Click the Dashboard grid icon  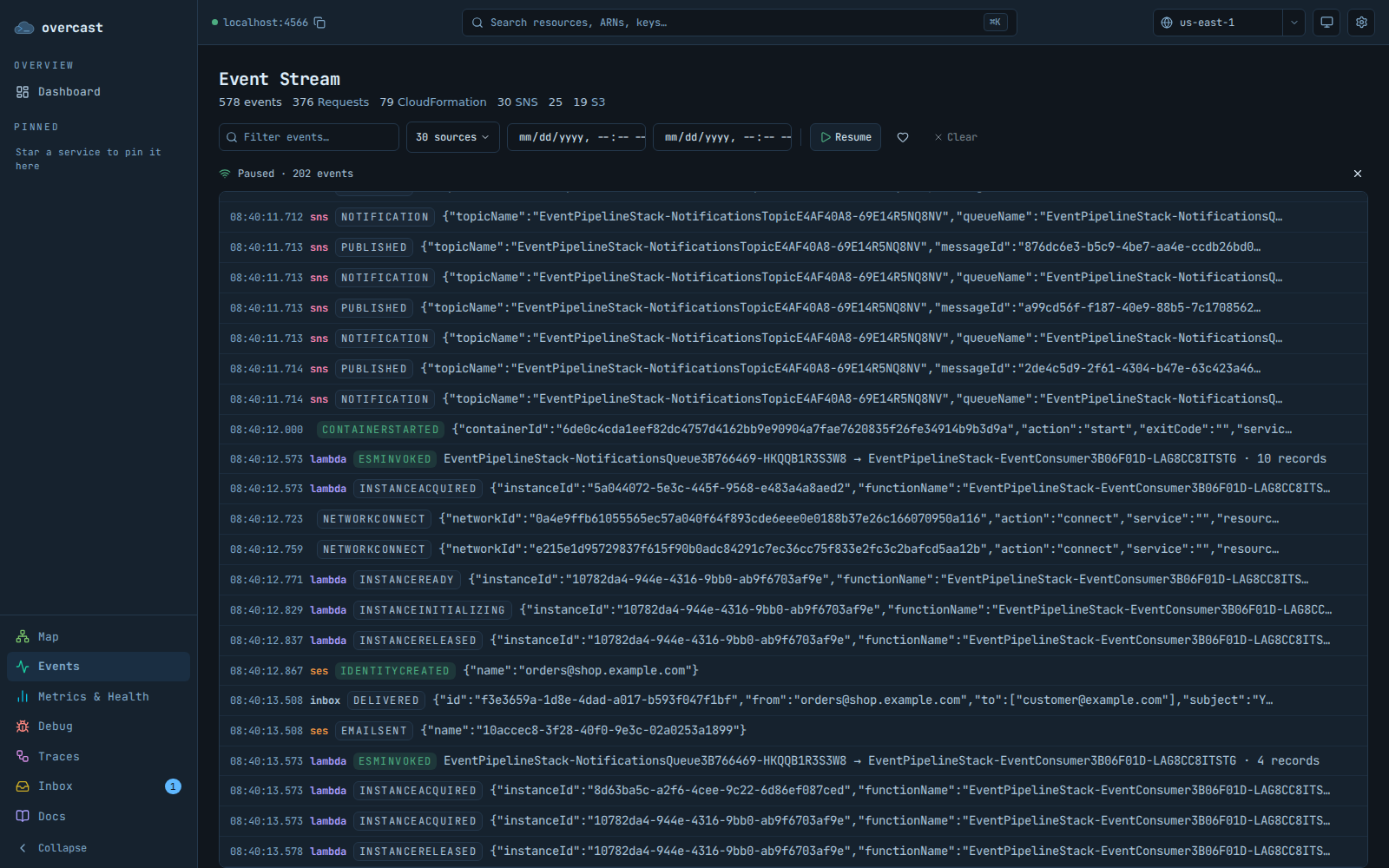(x=23, y=92)
